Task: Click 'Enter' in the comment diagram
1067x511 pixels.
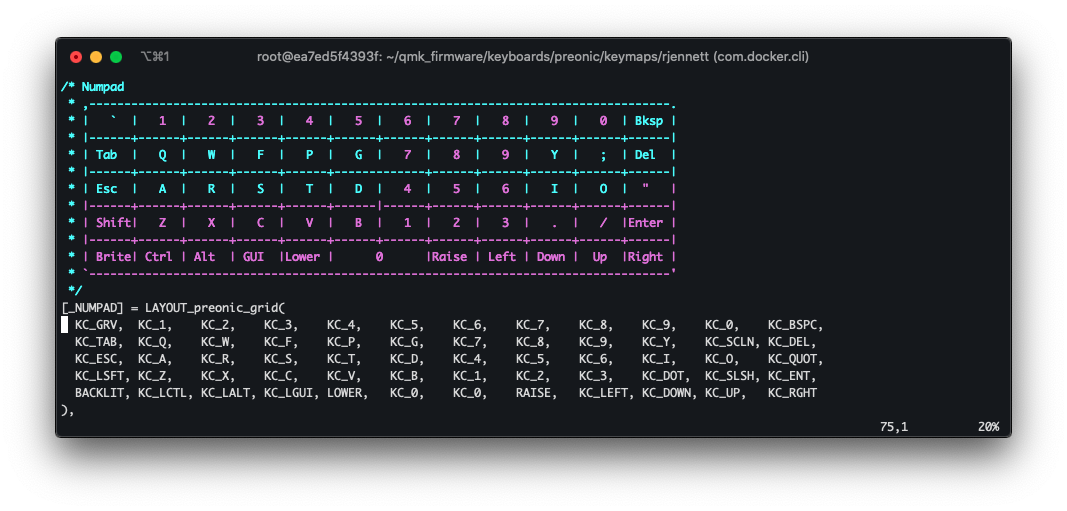Action: point(645,222)
